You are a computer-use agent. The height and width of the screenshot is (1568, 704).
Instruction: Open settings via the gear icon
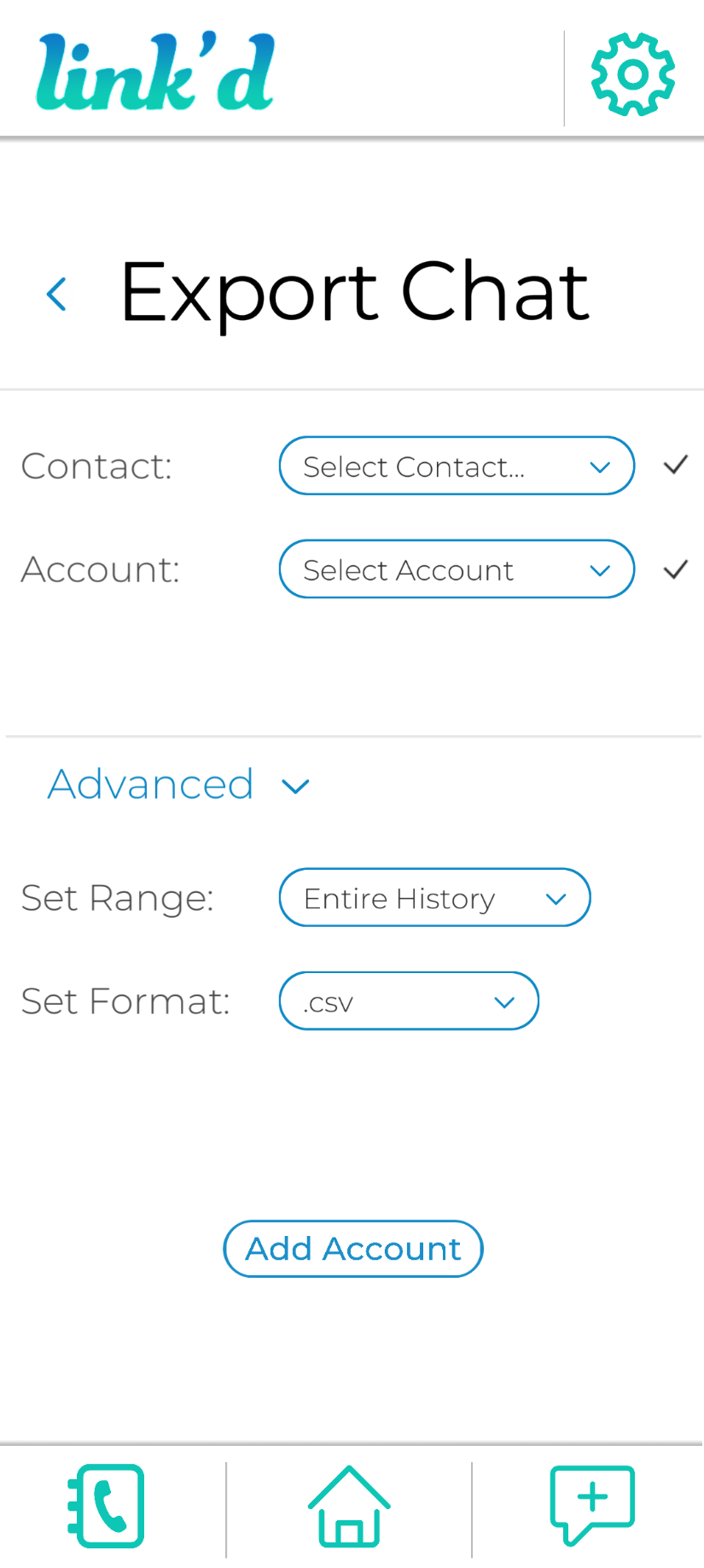click(x=633, y=74)
